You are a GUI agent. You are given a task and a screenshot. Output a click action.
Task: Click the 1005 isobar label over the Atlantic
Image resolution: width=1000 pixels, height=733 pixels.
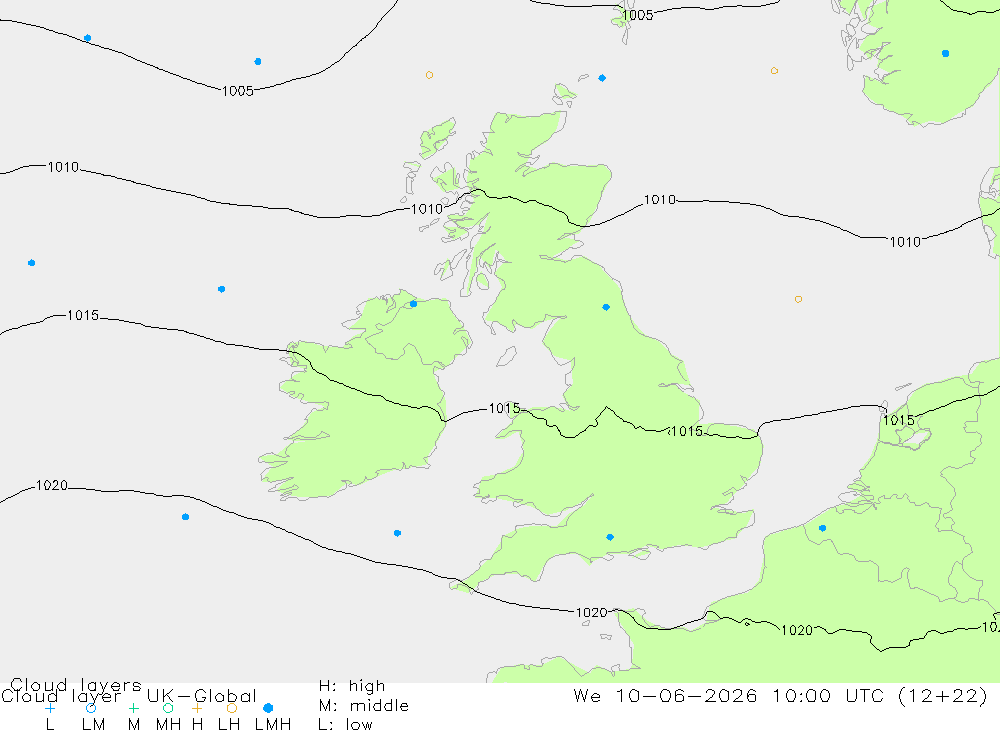pos(238,91)
